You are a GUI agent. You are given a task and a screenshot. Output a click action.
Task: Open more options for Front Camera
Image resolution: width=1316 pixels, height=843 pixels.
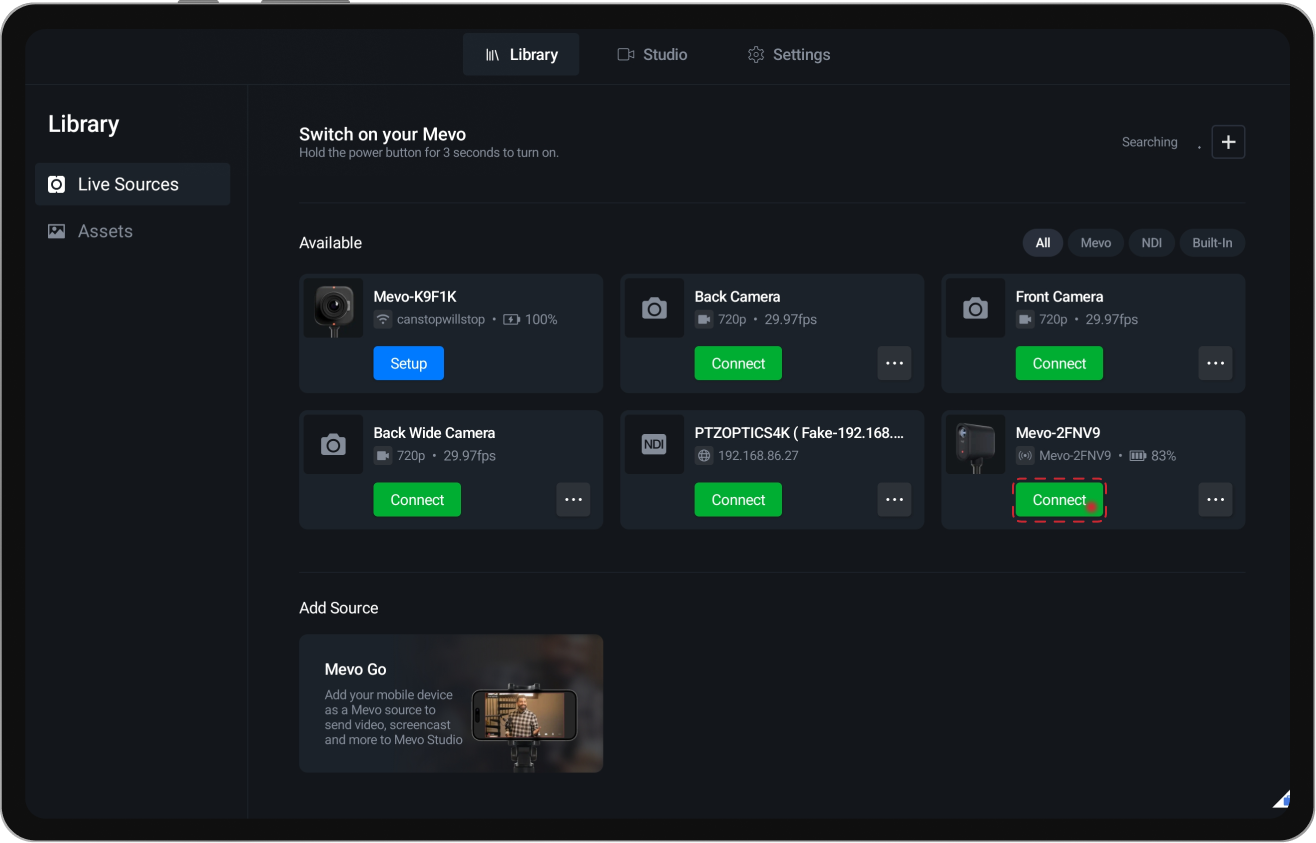(1215, 363)
